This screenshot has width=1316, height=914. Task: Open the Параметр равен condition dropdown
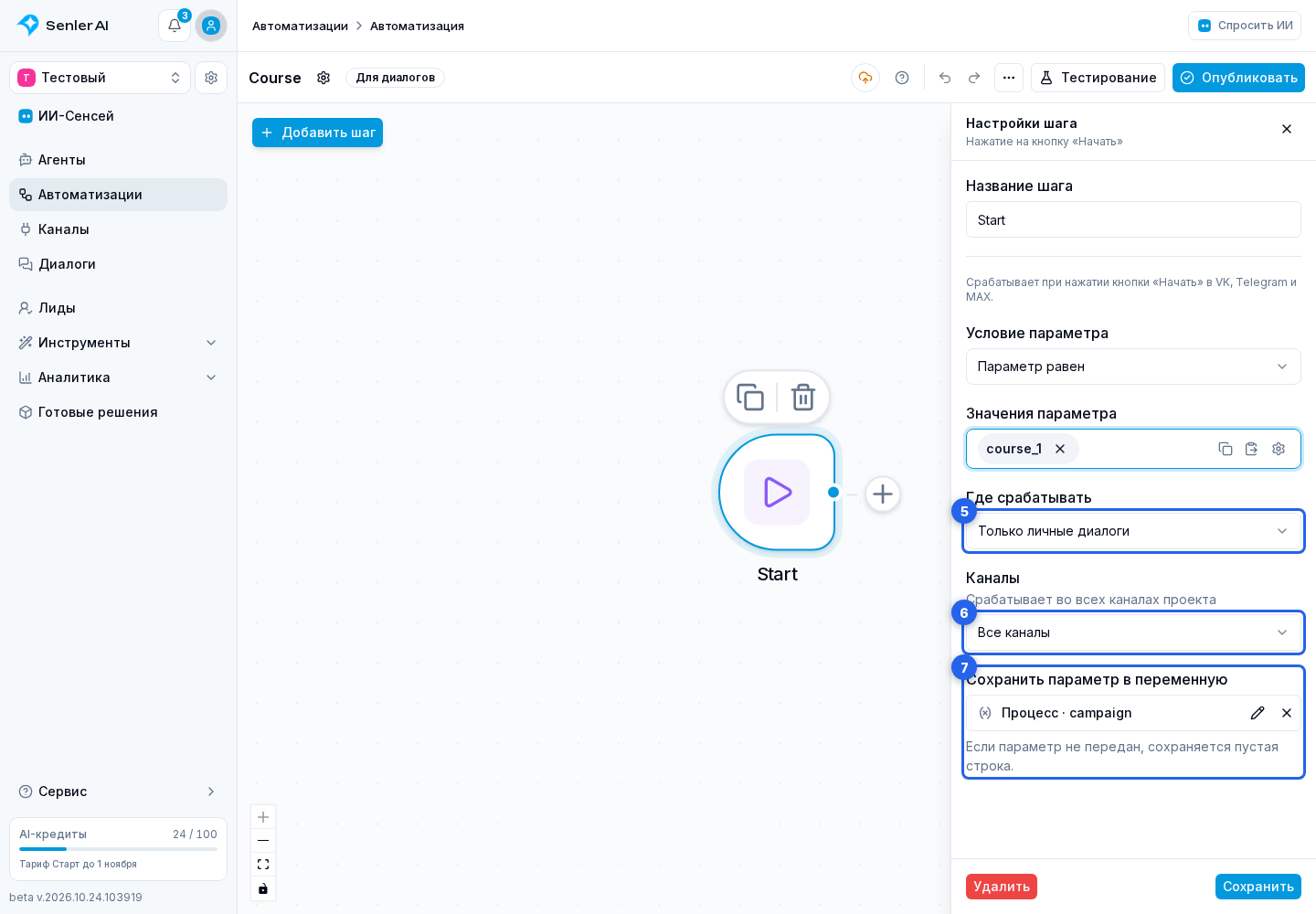click(x=1133, y=367)
